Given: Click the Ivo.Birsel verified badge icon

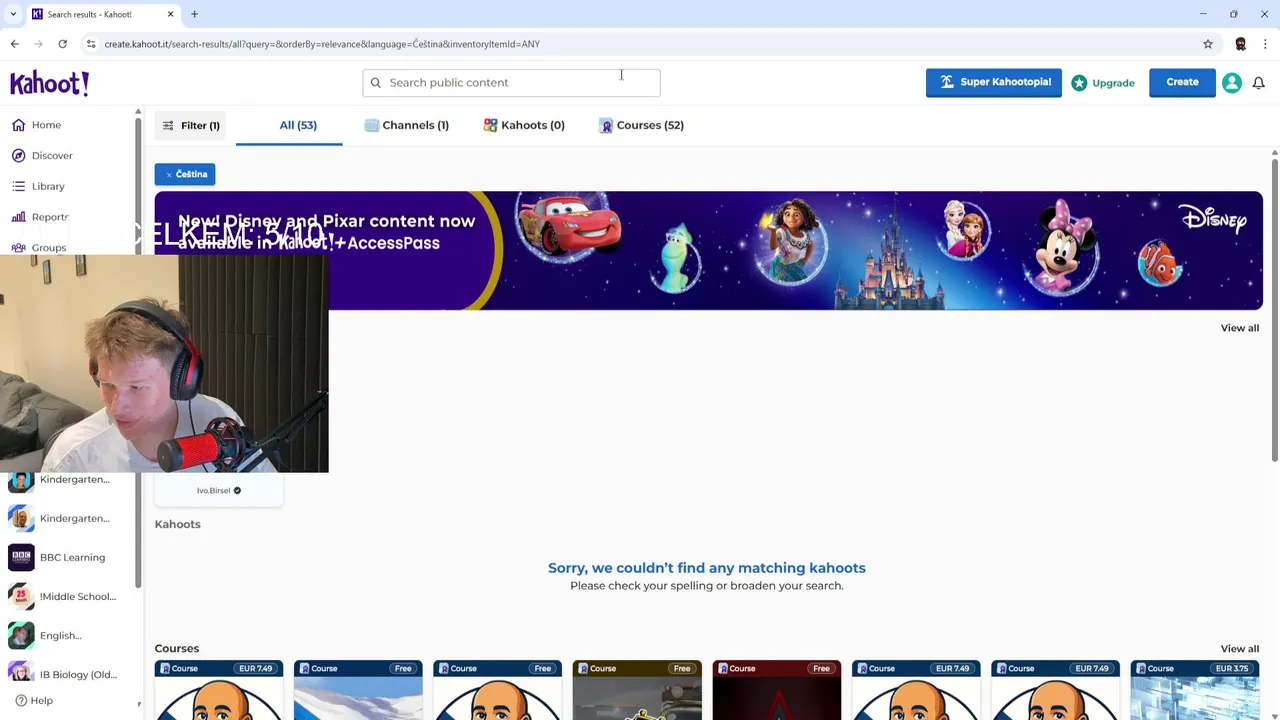Looking at the screenshot, I should tap(237, 490).
